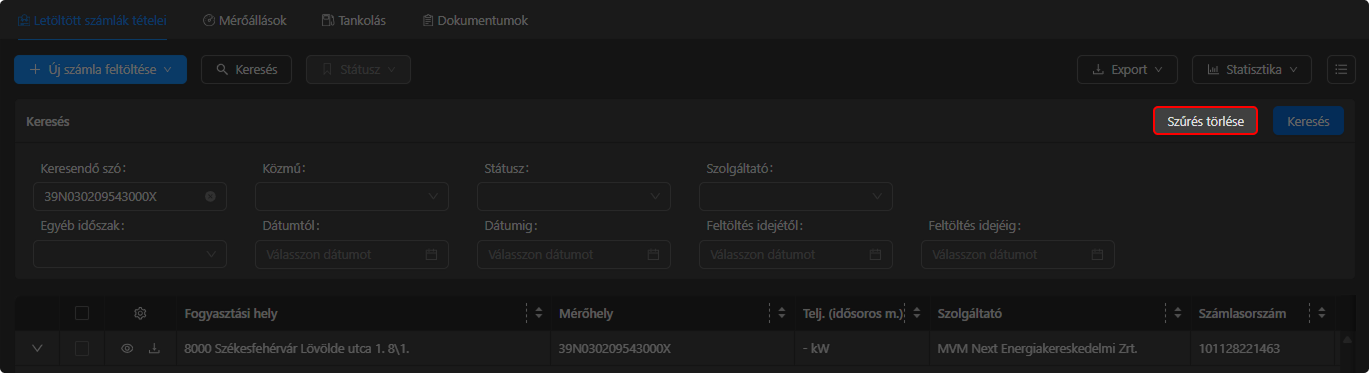Click the blue Keresés button in search panel
This screenshot has height=373, width=1369.
(1308, 121)
